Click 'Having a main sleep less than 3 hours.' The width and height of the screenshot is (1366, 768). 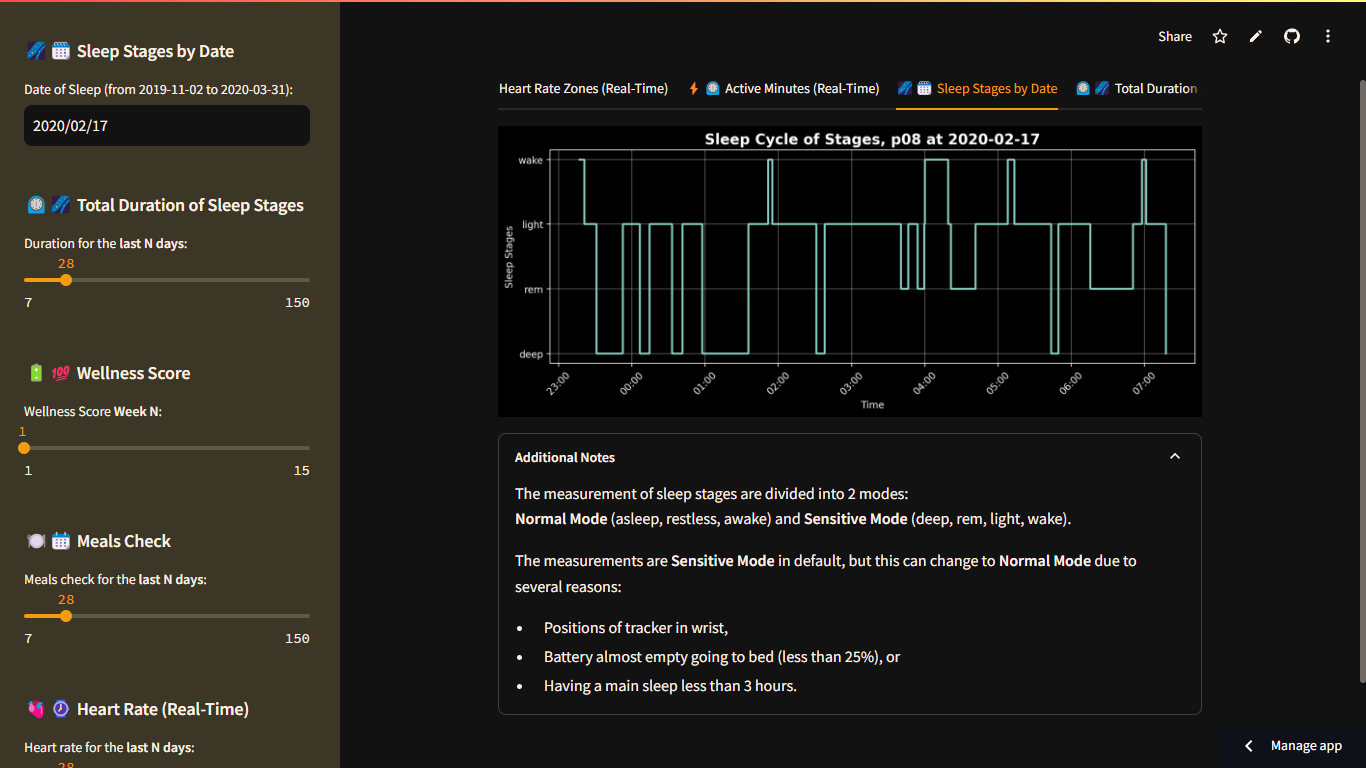670,686
